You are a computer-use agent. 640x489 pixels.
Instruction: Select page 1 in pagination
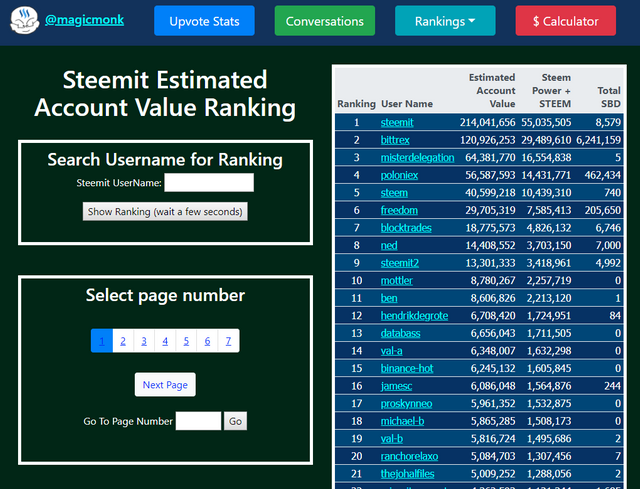(102, 341)
